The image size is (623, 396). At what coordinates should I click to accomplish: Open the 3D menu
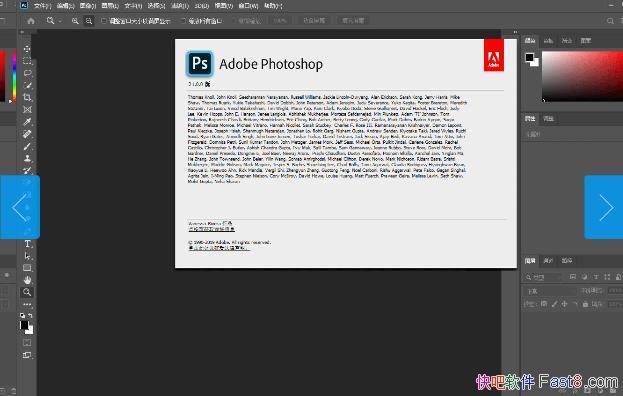202,6
